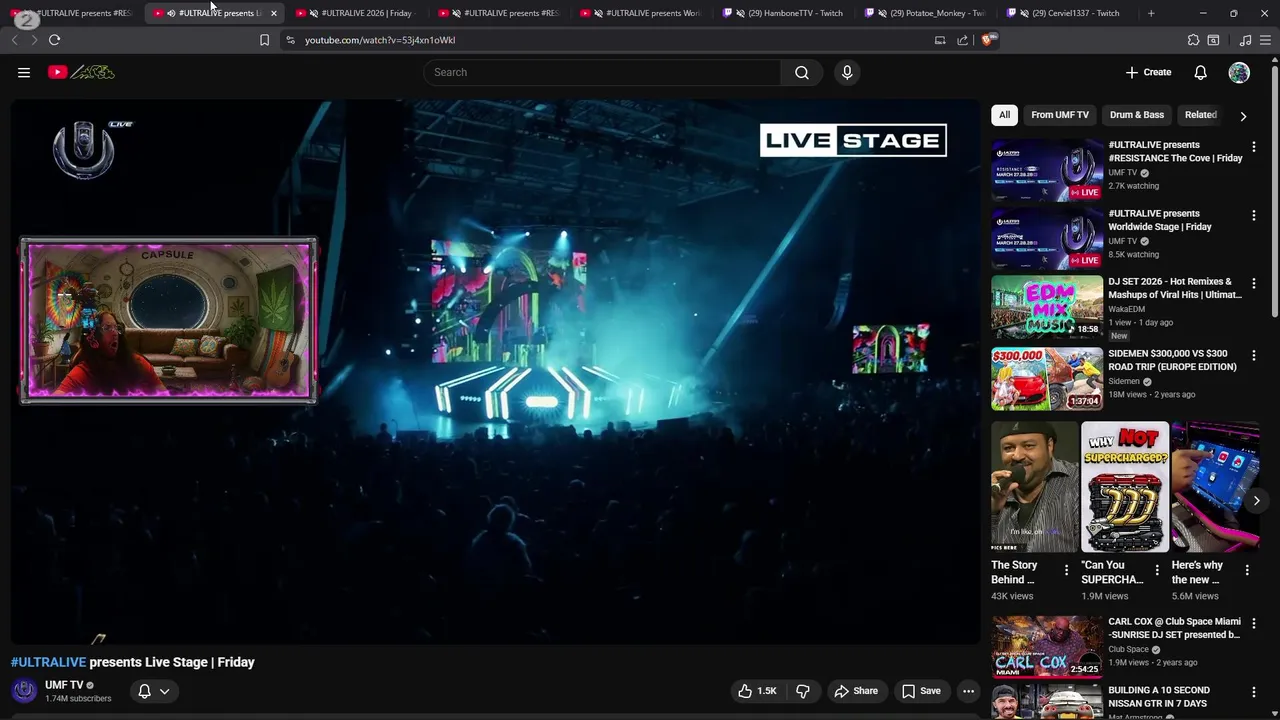Open browser main menu hamburger icon
This screenshot has height=720, width=1280.
[1266, 40]
